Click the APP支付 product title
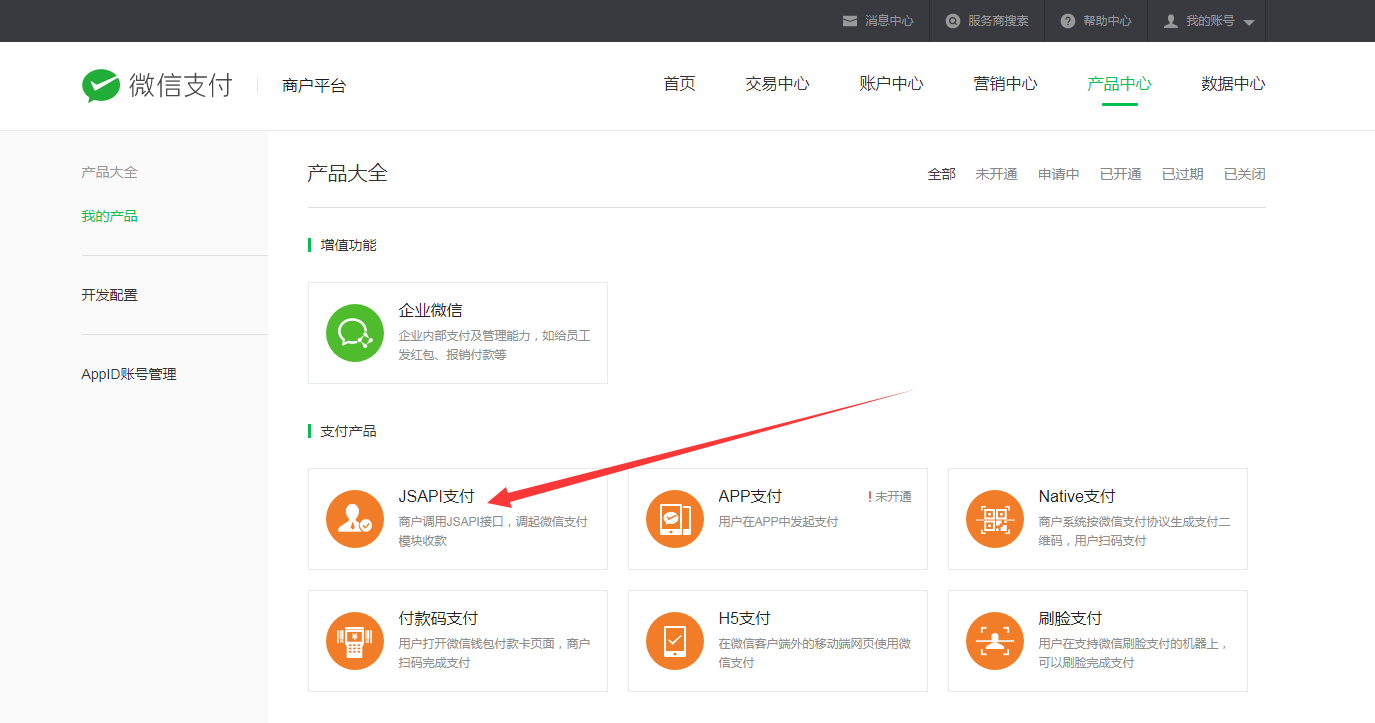The image size is (1375, 723). click(x=750, y=496)
